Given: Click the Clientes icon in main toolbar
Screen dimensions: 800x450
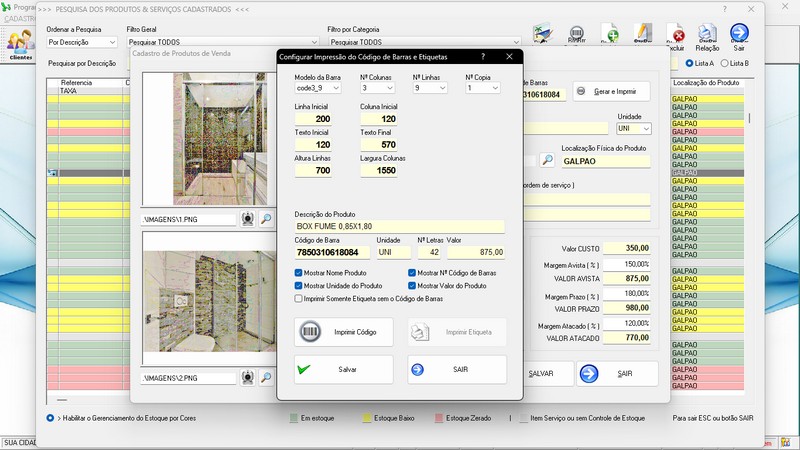Looking at the screenshot, I should point(20,43).
